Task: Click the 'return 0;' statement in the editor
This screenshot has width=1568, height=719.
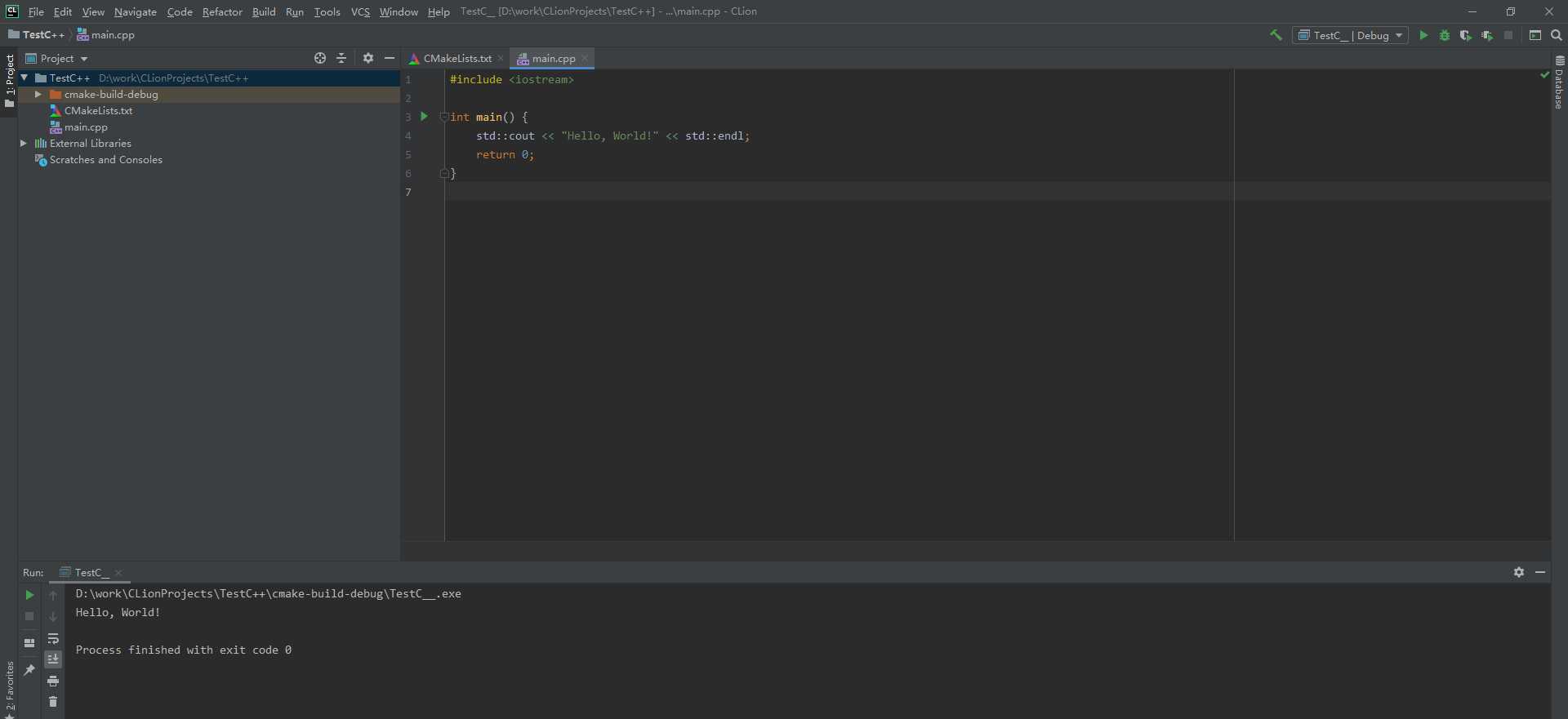Action: [x=505, y=154]
